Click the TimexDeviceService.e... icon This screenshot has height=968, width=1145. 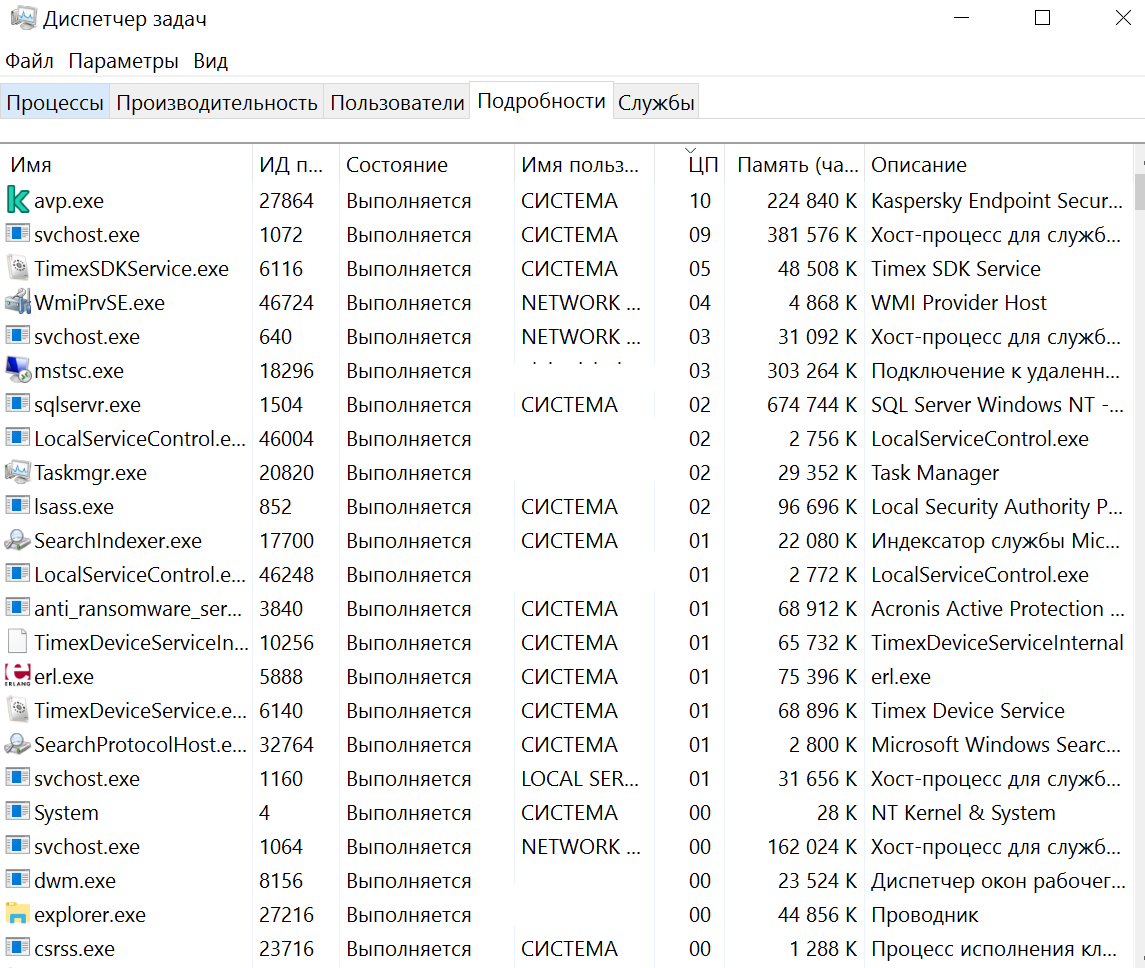18,710
